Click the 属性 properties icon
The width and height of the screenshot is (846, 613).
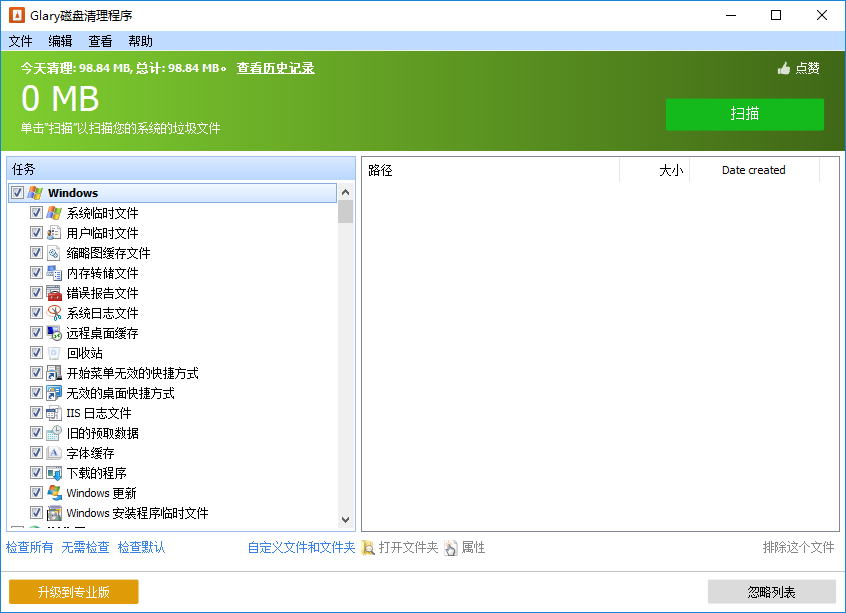[x=451, y=548]
